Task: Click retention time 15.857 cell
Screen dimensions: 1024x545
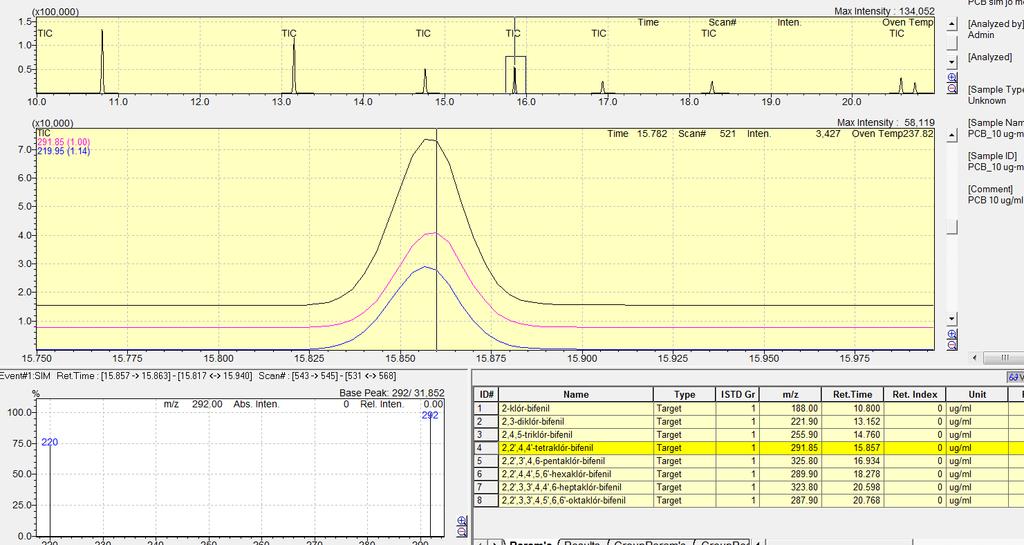Action: (x=852, y=448)
